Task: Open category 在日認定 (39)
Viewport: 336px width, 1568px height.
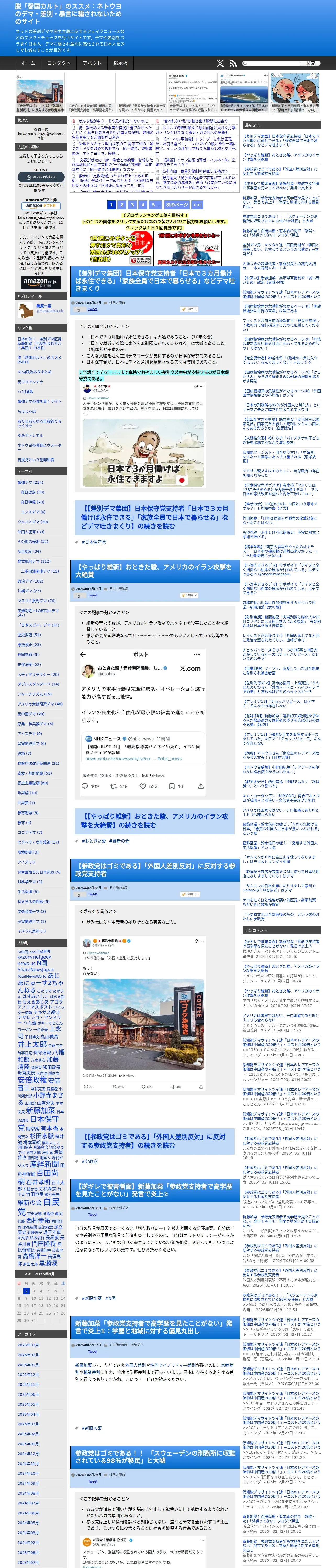Action: 32,492
